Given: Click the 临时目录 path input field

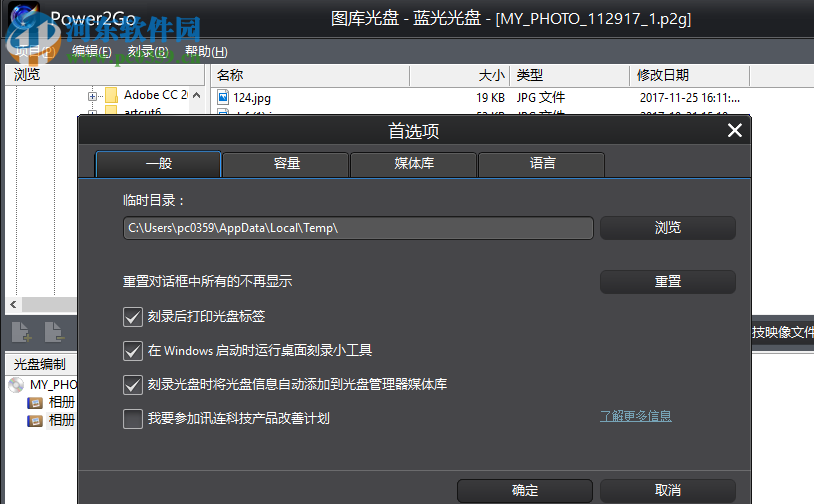Looking at the screenshot, I should [358, 228].
